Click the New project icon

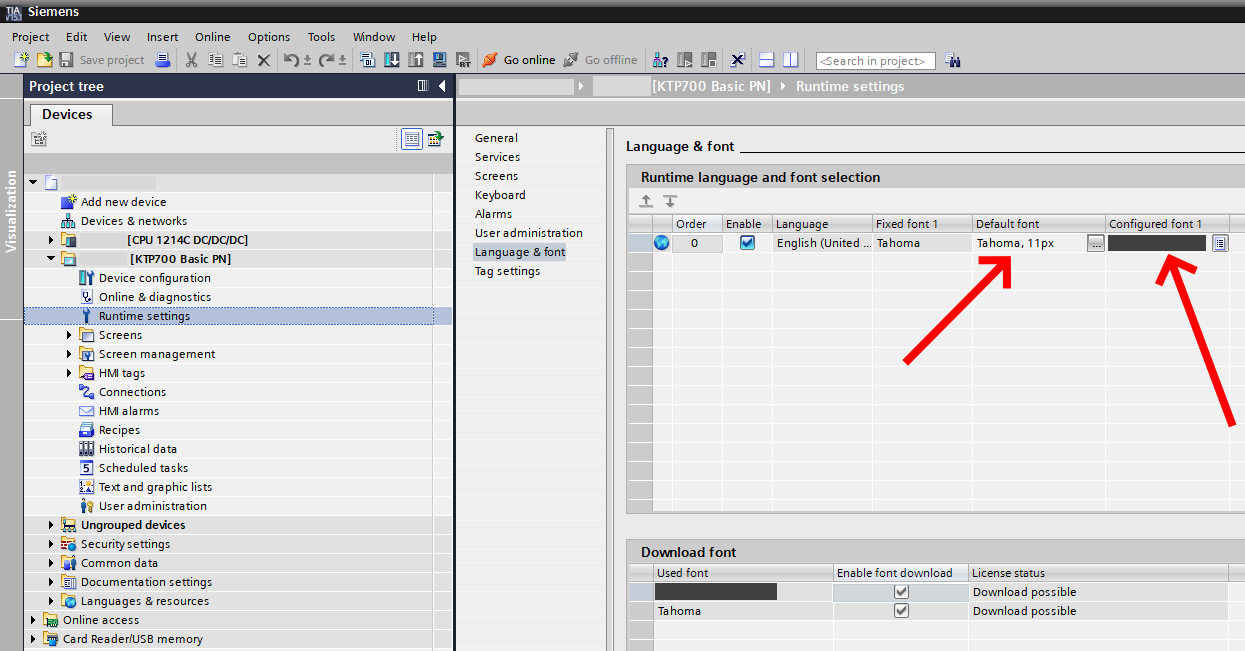click(x=21, y=60)
